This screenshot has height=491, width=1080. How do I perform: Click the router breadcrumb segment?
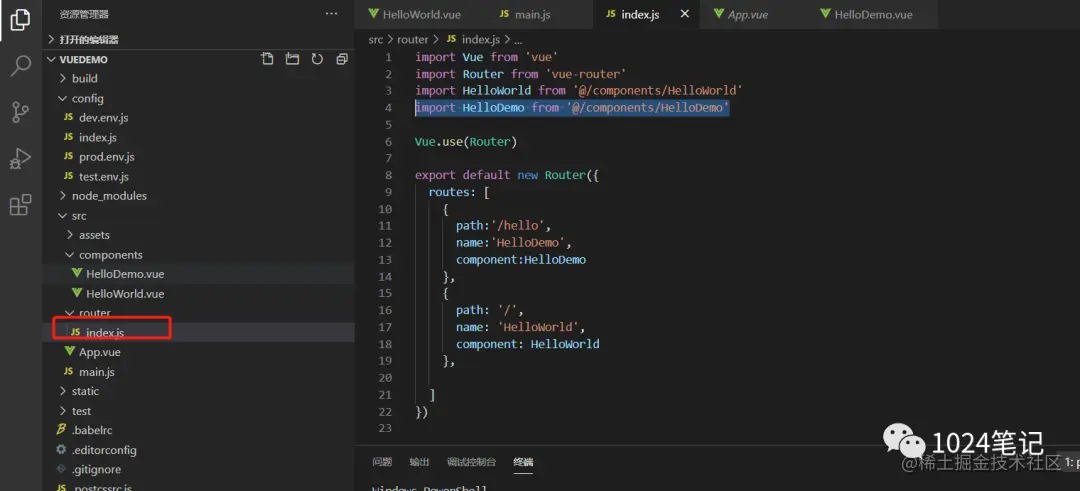[x=413, y=40]
